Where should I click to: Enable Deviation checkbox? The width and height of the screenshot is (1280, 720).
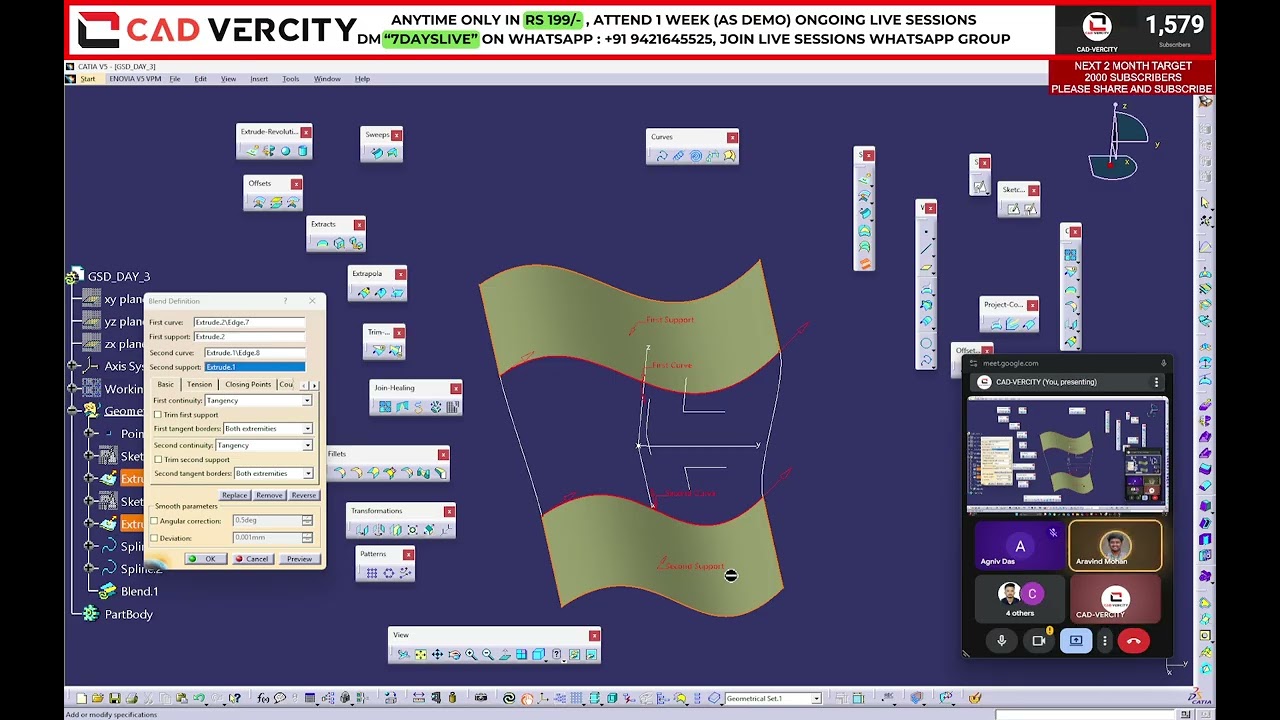155,538
